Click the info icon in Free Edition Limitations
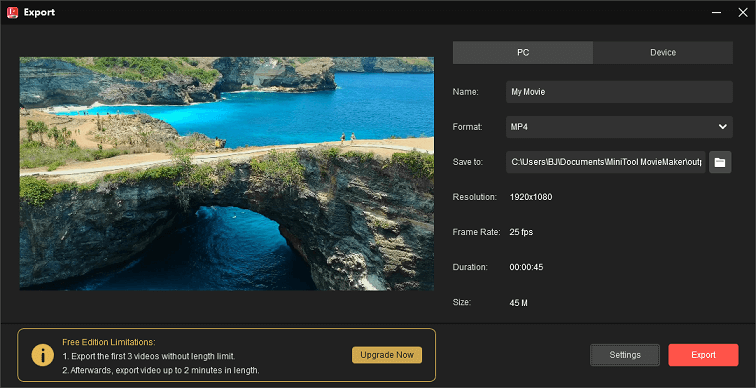Screen dimensions: 756x388 coord(42,355)
